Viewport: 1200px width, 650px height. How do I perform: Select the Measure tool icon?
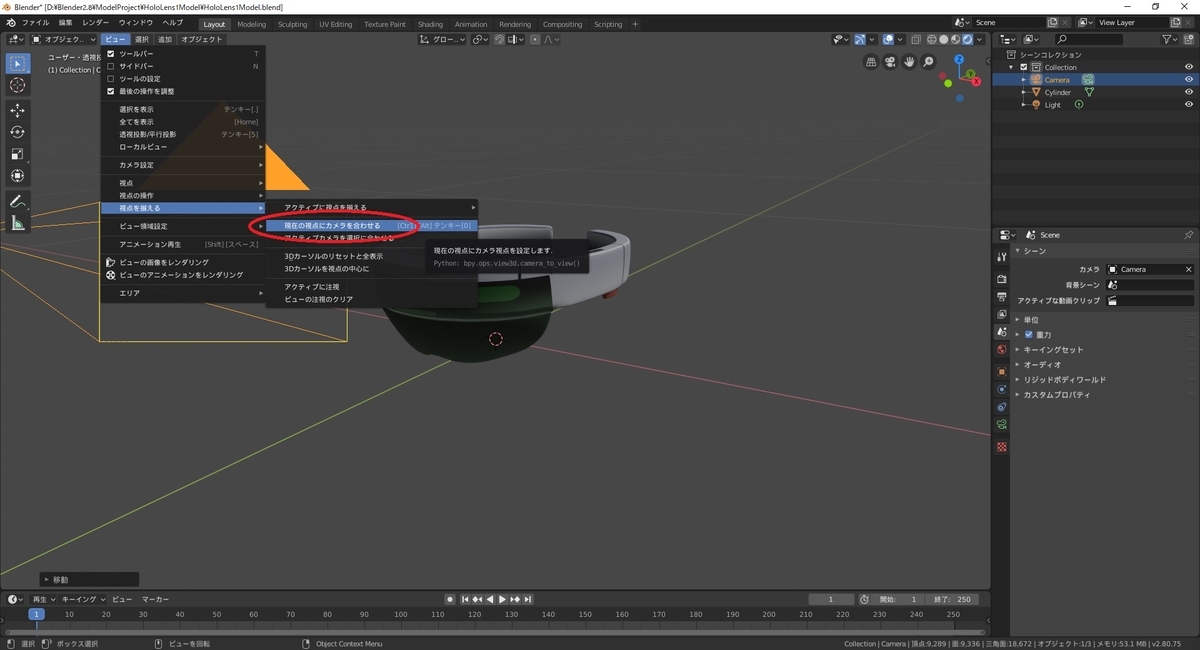click(17, 223)
